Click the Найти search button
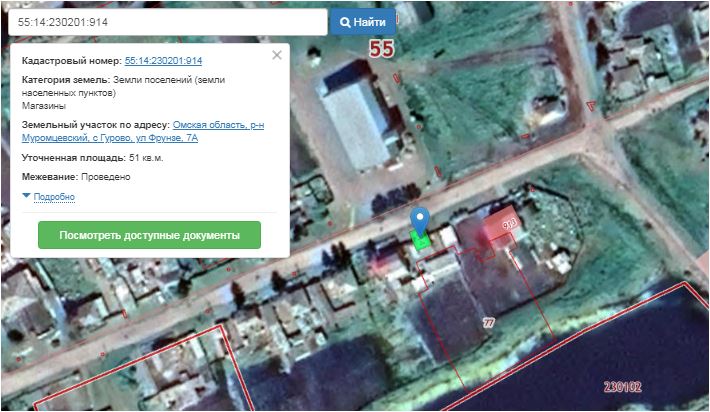 pos(363,22)
